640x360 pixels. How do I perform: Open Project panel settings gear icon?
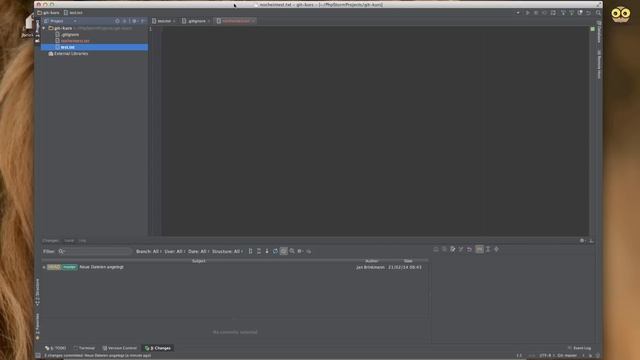134,21
